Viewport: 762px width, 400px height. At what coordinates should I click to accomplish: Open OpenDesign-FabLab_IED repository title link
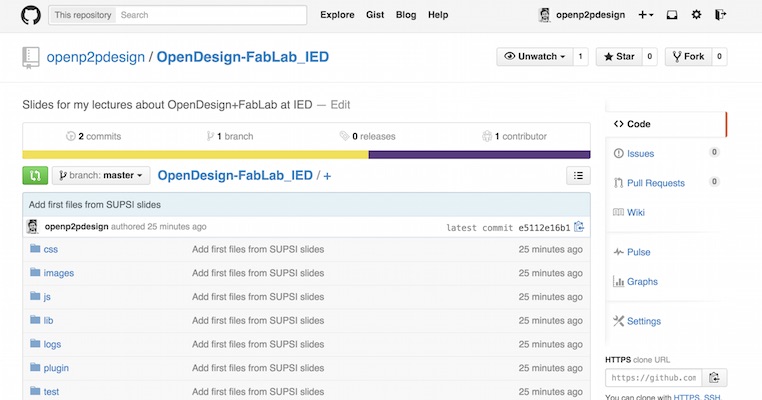(x=242, y=57)
